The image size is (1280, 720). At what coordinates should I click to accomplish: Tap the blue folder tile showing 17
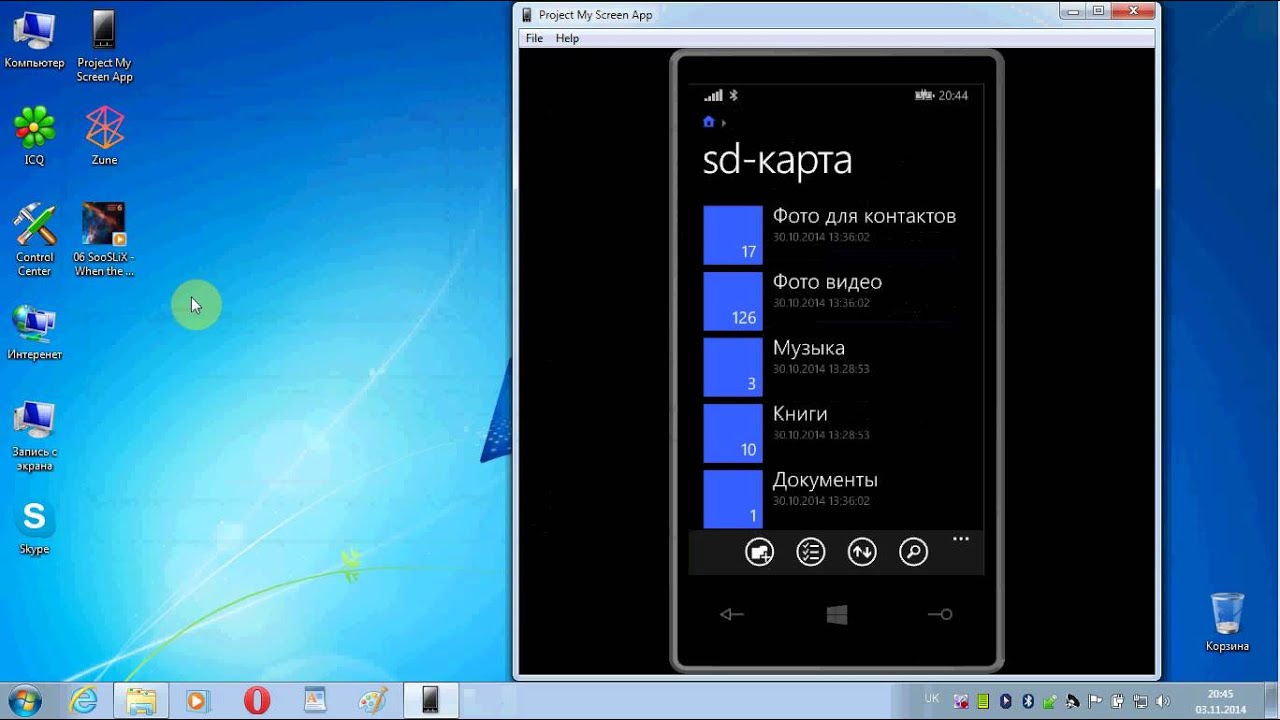point(733,235)
